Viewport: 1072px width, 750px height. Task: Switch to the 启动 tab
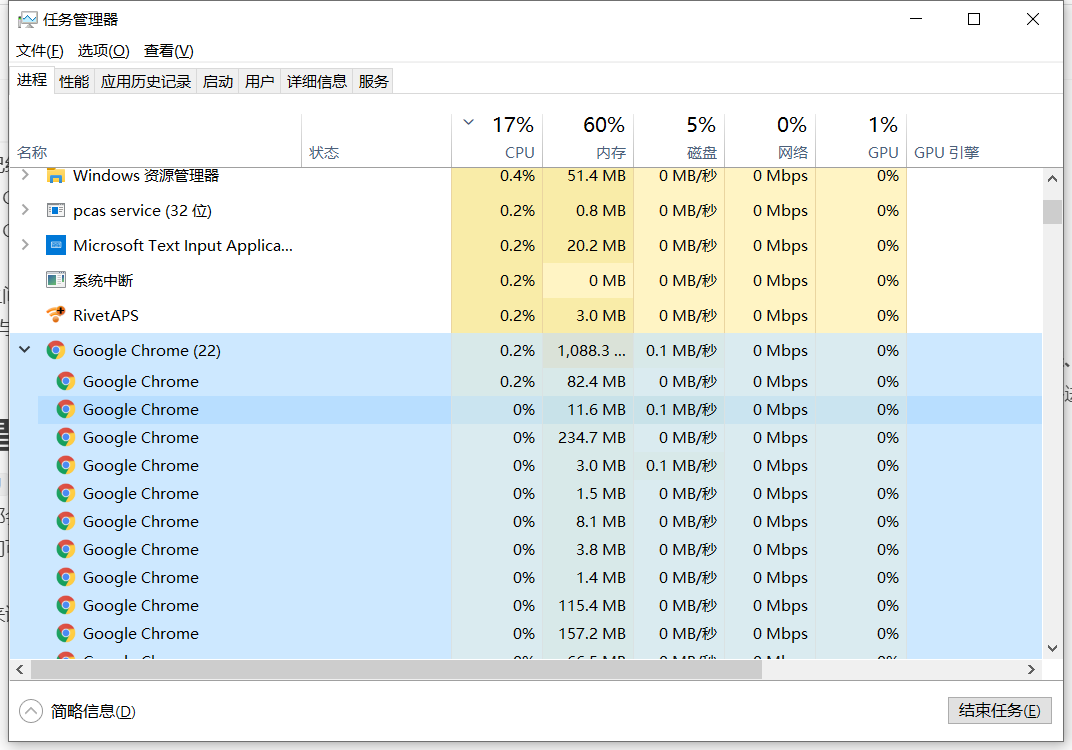pyautogui.click(x=218, y=81)
